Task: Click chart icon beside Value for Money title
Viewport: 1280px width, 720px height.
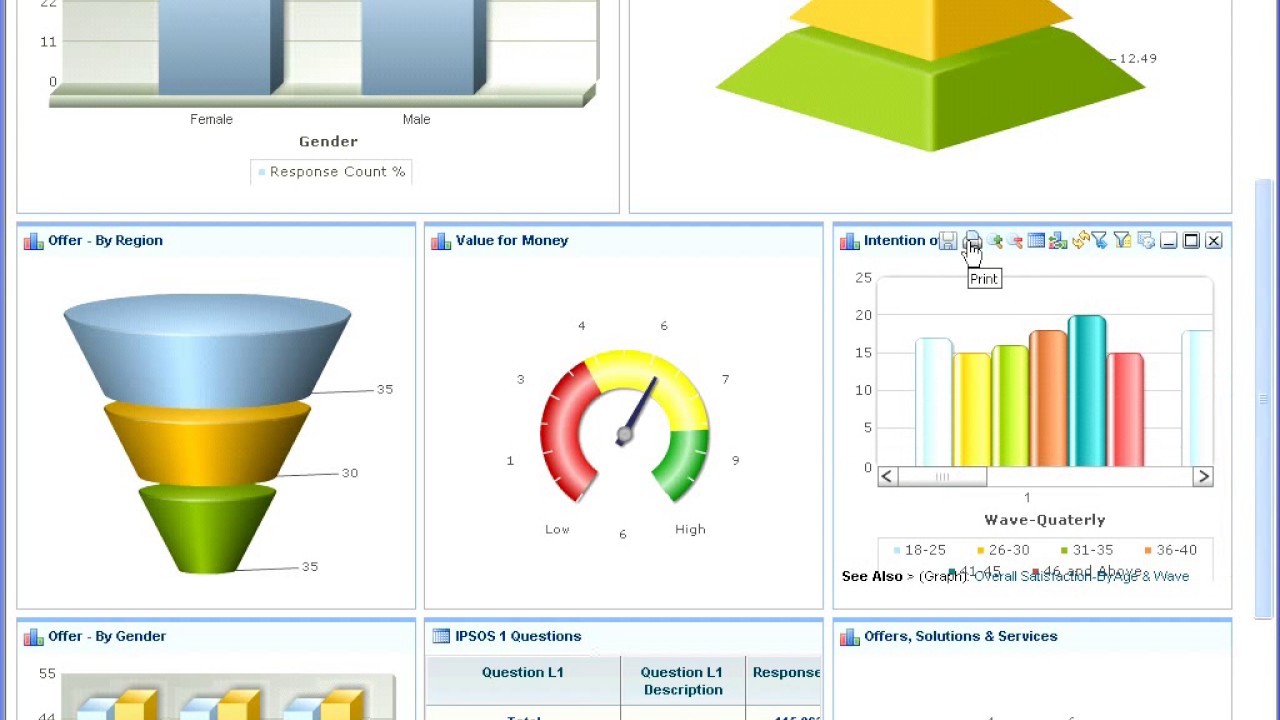Action: [441, 241]
